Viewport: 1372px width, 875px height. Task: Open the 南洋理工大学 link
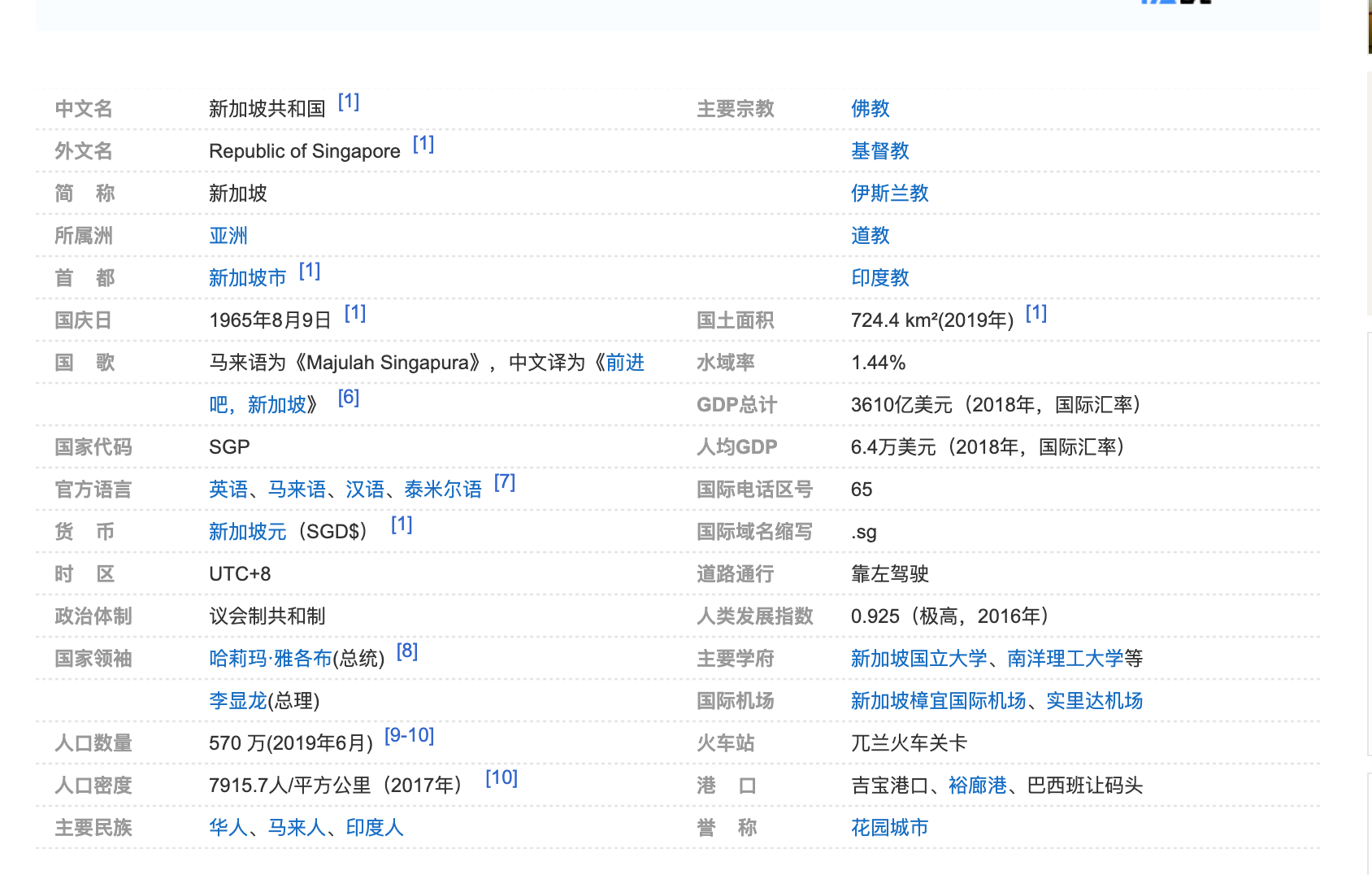1065,659
